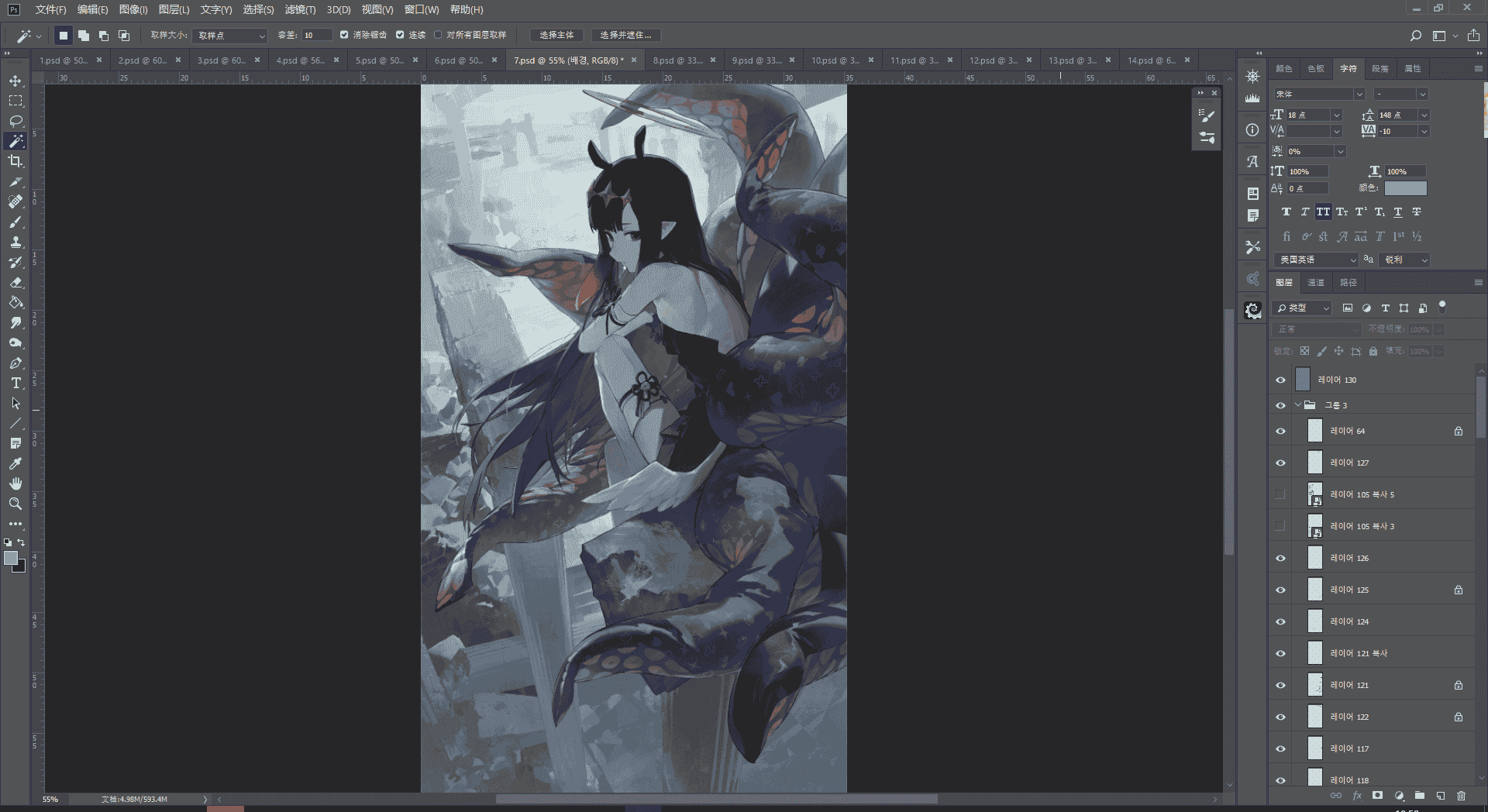
Task: Select the Hand tool
Action: coord(15,483)
